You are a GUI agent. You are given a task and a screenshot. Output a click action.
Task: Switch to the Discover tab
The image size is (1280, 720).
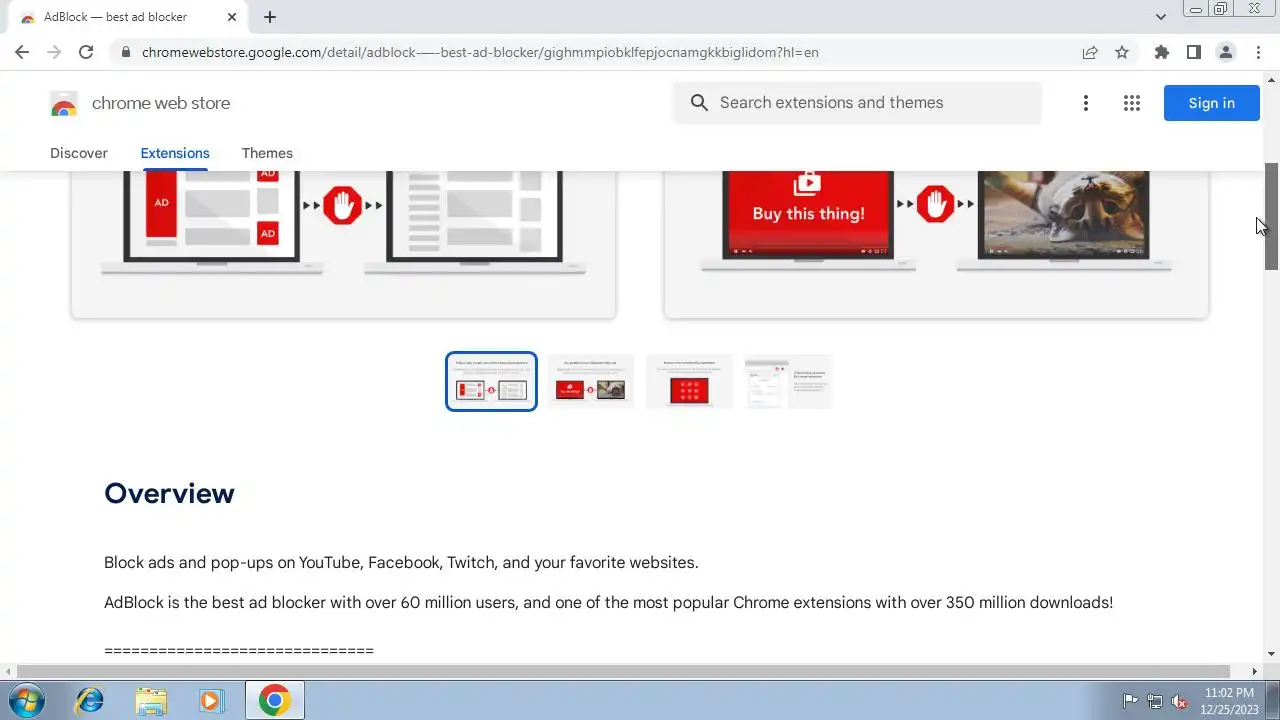tap(79, 153)
